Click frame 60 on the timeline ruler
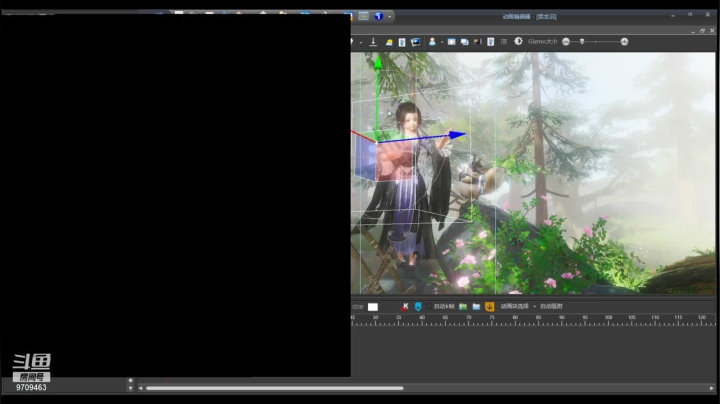The height and width of the screenshot is (404, 720). pyautogui.click(x=422, y=320)
